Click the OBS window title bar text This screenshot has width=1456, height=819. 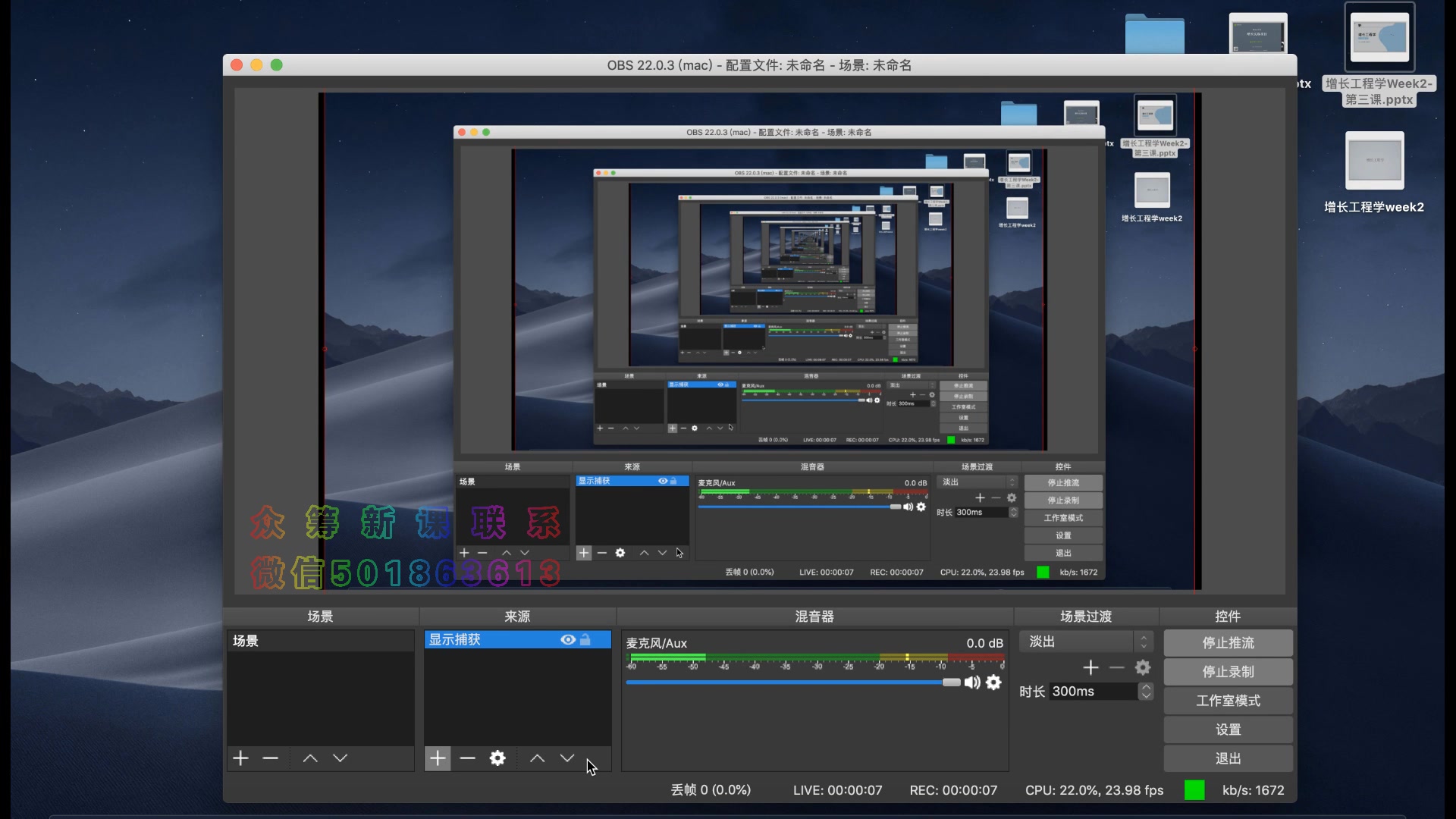759,65
